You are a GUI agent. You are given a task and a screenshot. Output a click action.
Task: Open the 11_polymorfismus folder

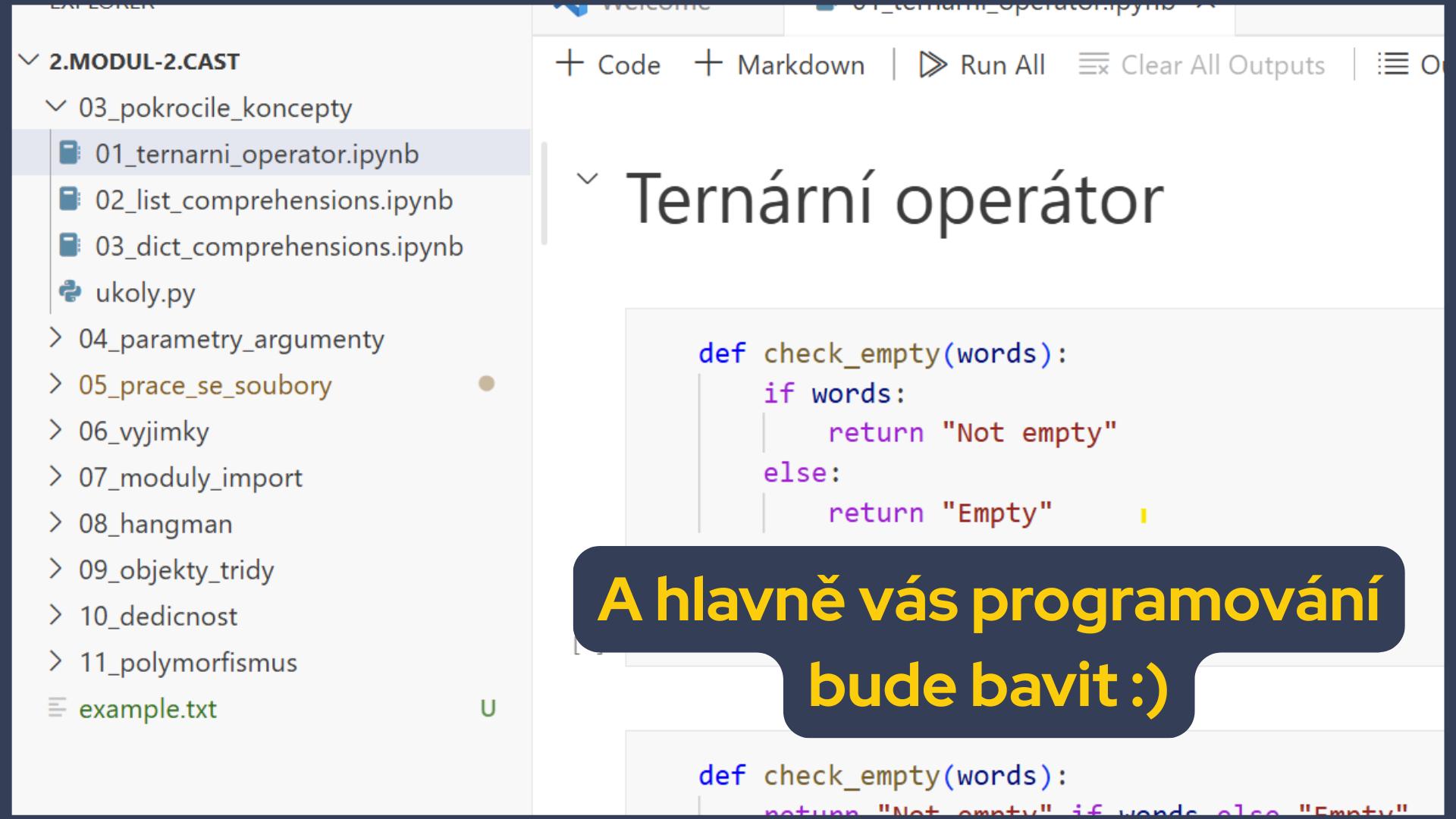point(187,662)
